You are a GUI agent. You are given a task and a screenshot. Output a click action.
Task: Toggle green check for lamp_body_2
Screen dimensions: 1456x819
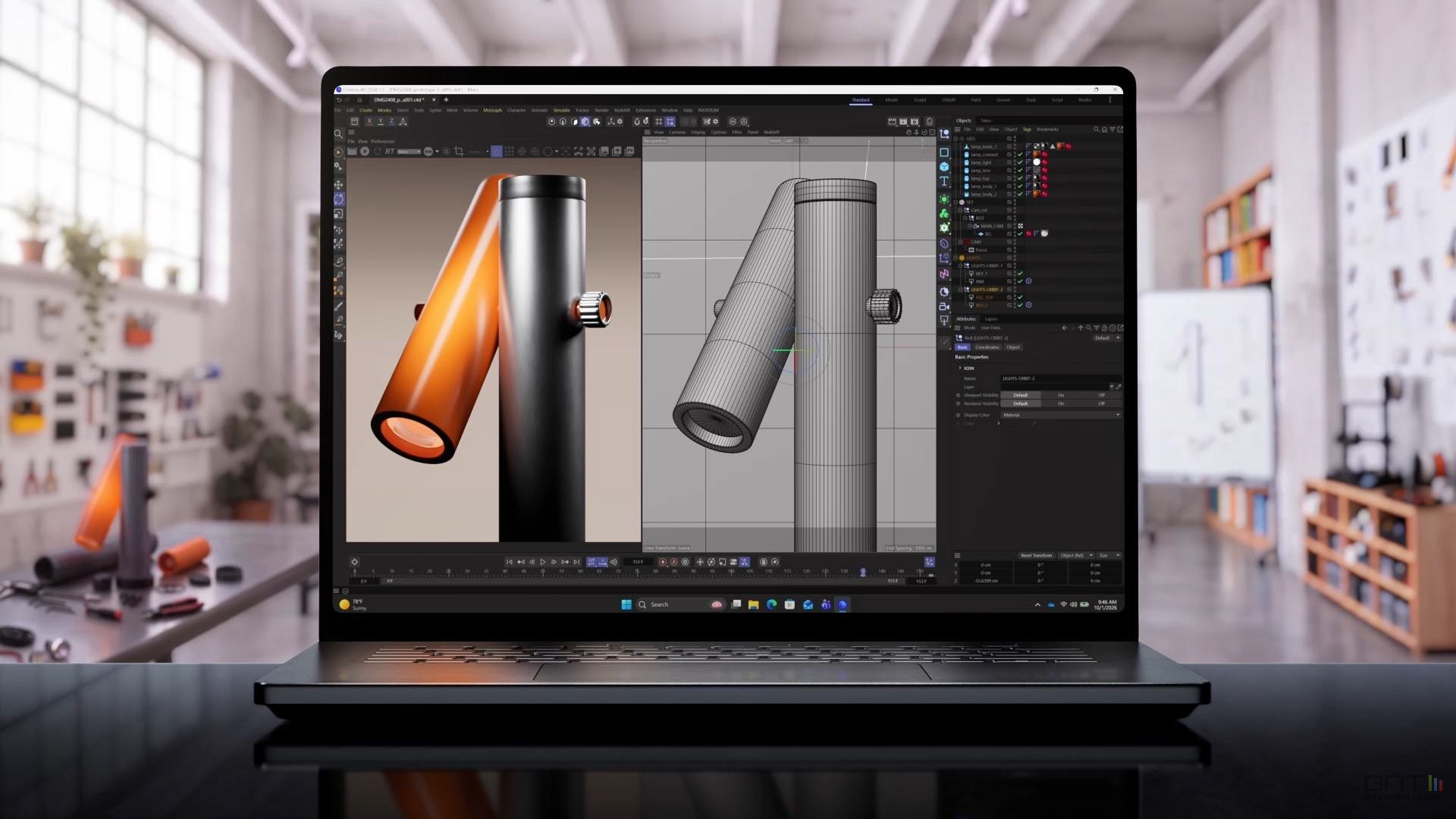coord(1020,194)
